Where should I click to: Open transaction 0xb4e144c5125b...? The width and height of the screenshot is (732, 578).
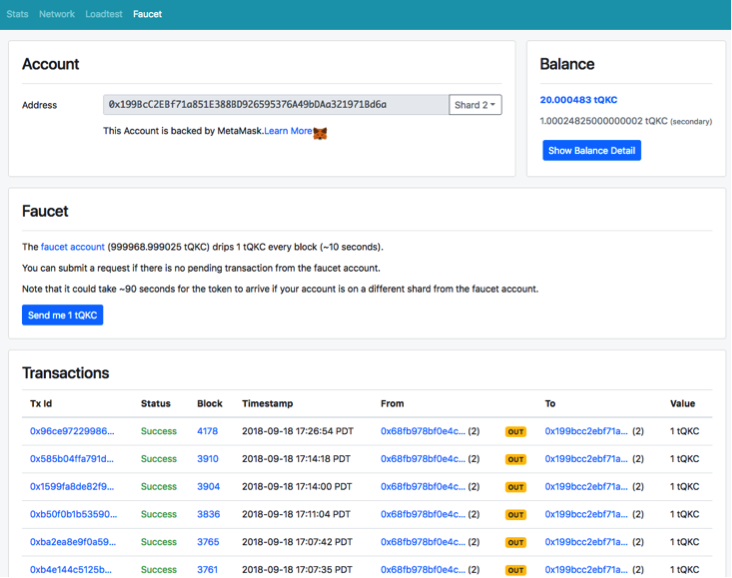[x=71, y=570]
